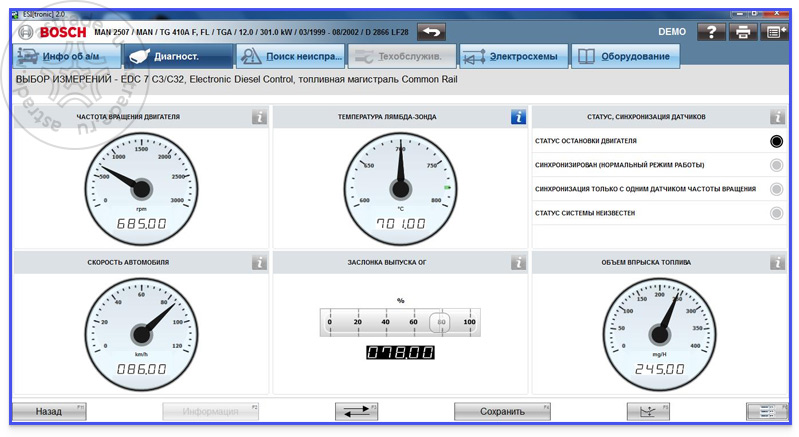The height and width of the screenshot is (437, 799).
Task: Open info for Объем впрыска топлива
Action: pos(777,263)
